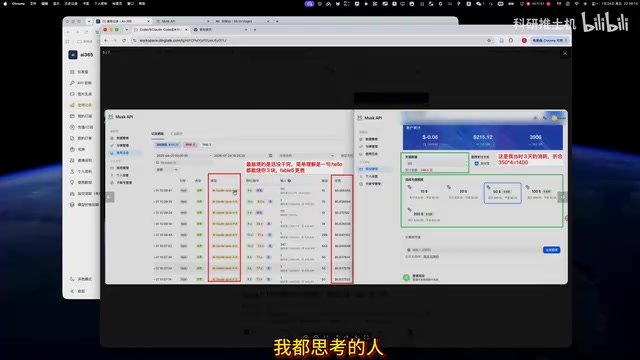Image resolution: width=640 pixels, height=360 pixels.
Task: Click the 100 $ recharge card
Action: [x=542, y=193]
